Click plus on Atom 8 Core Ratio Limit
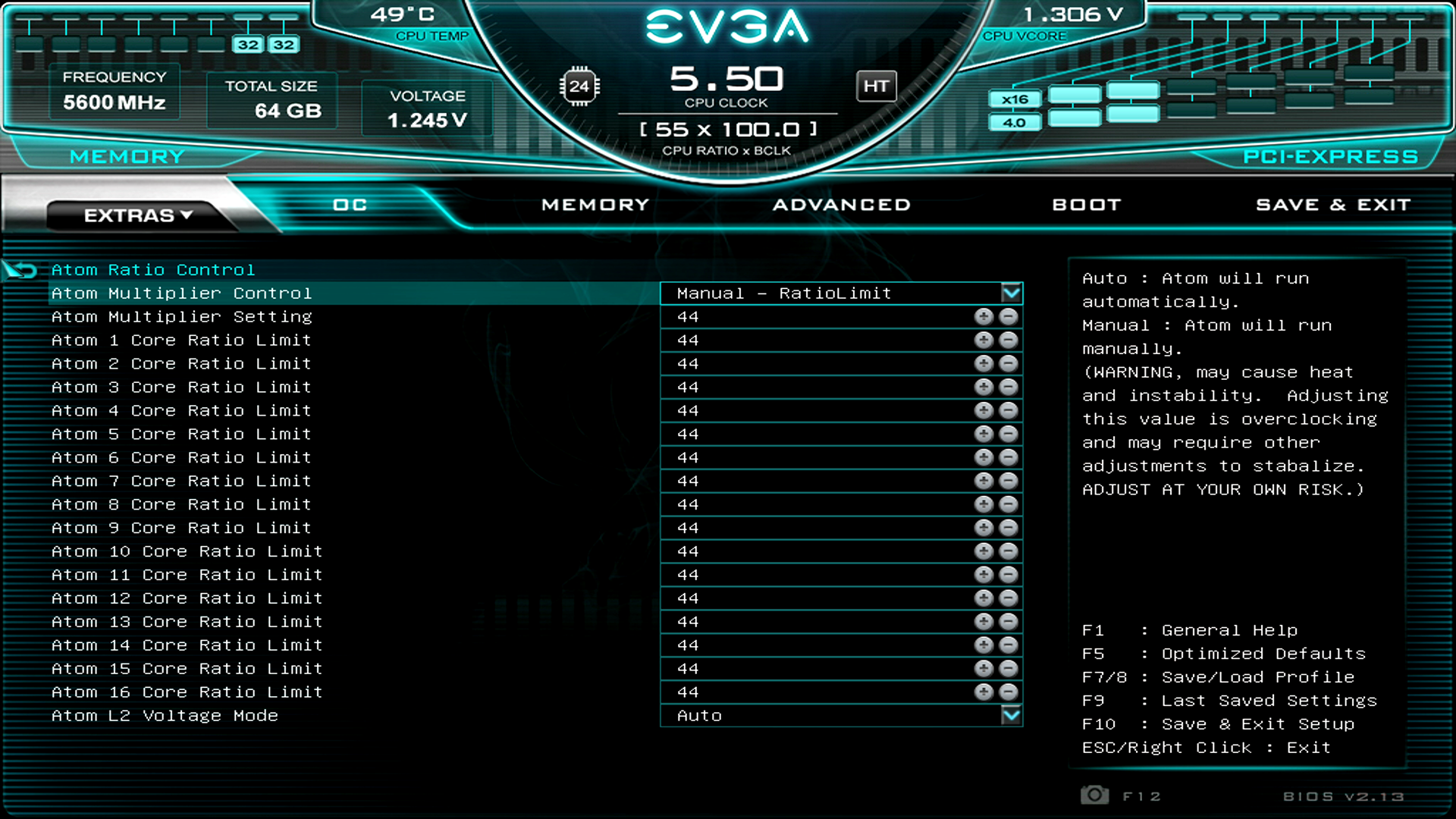The width and height of the screenshot is (1456, 819). pos(984,505)
